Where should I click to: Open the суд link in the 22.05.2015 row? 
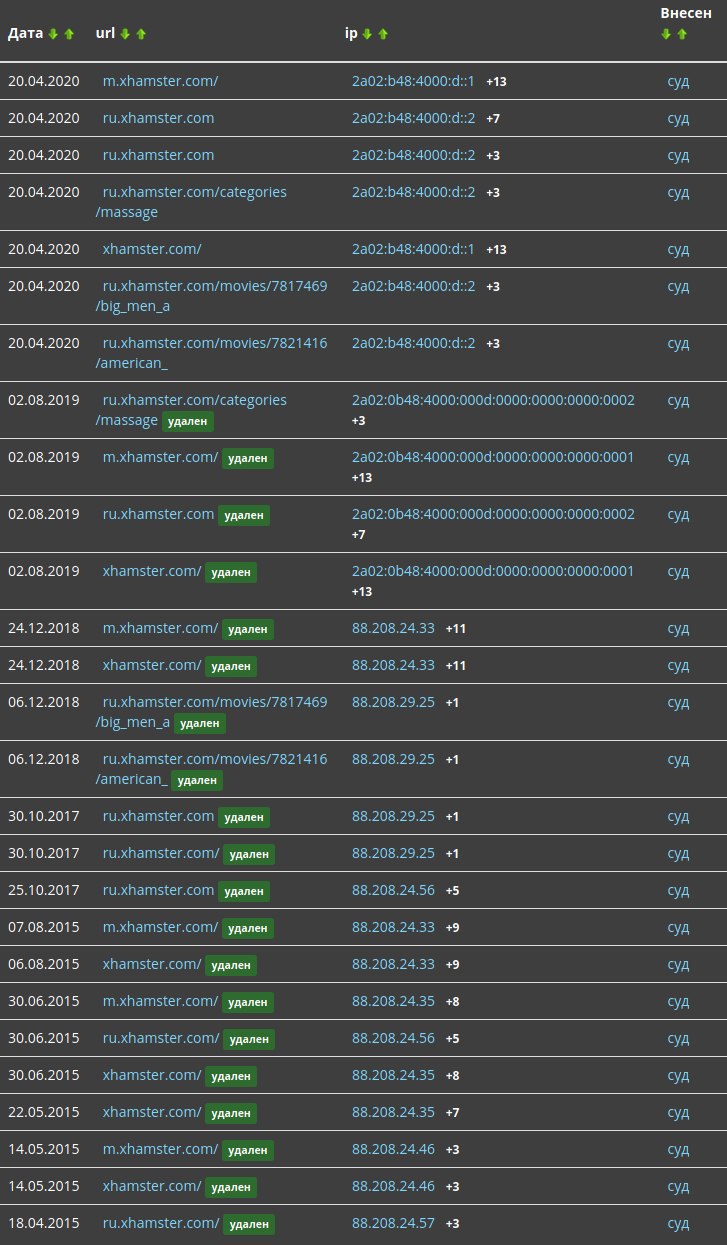[x=678, y=1113]
